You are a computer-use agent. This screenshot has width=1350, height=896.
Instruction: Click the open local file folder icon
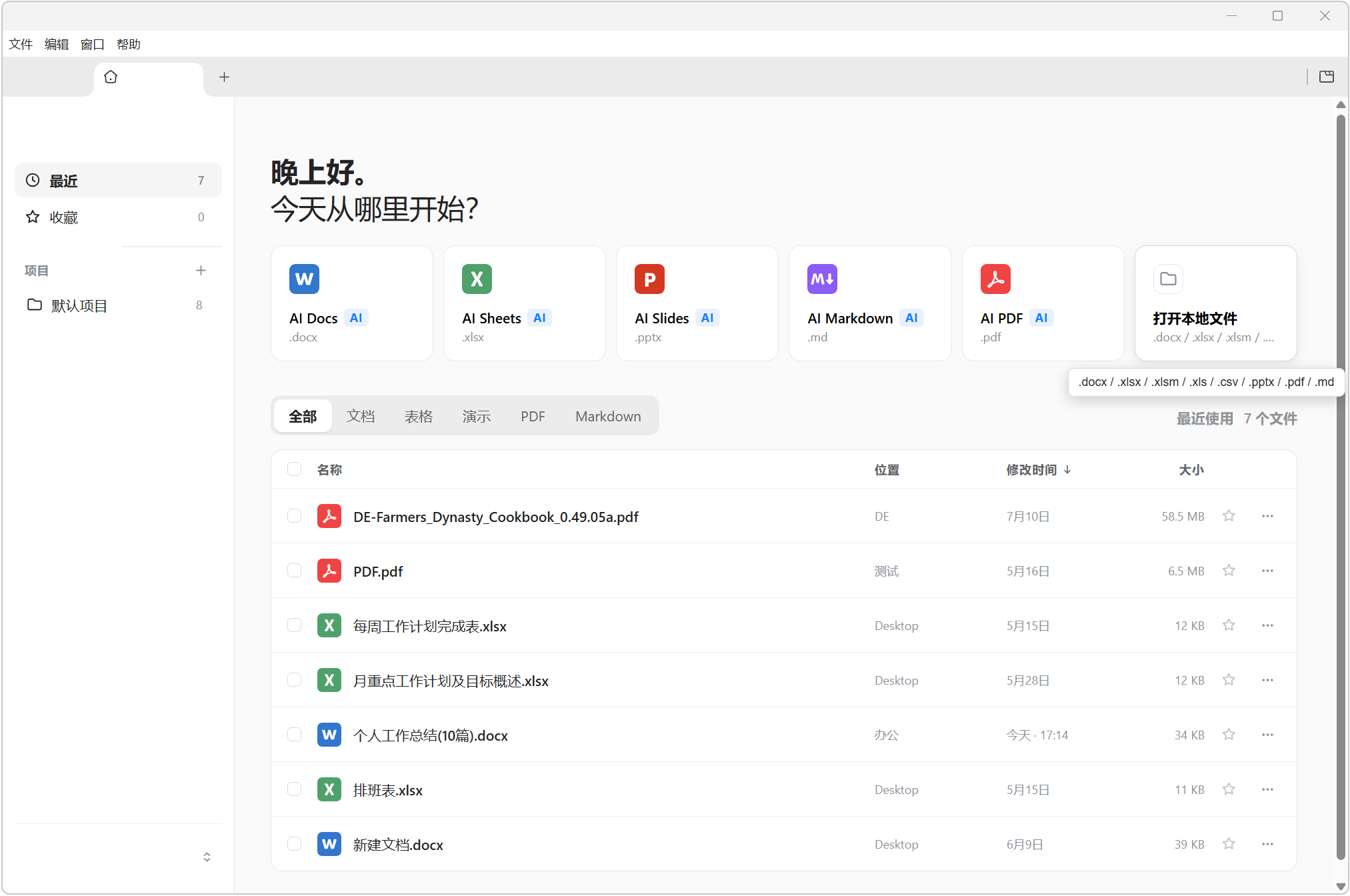point(1168,279)
